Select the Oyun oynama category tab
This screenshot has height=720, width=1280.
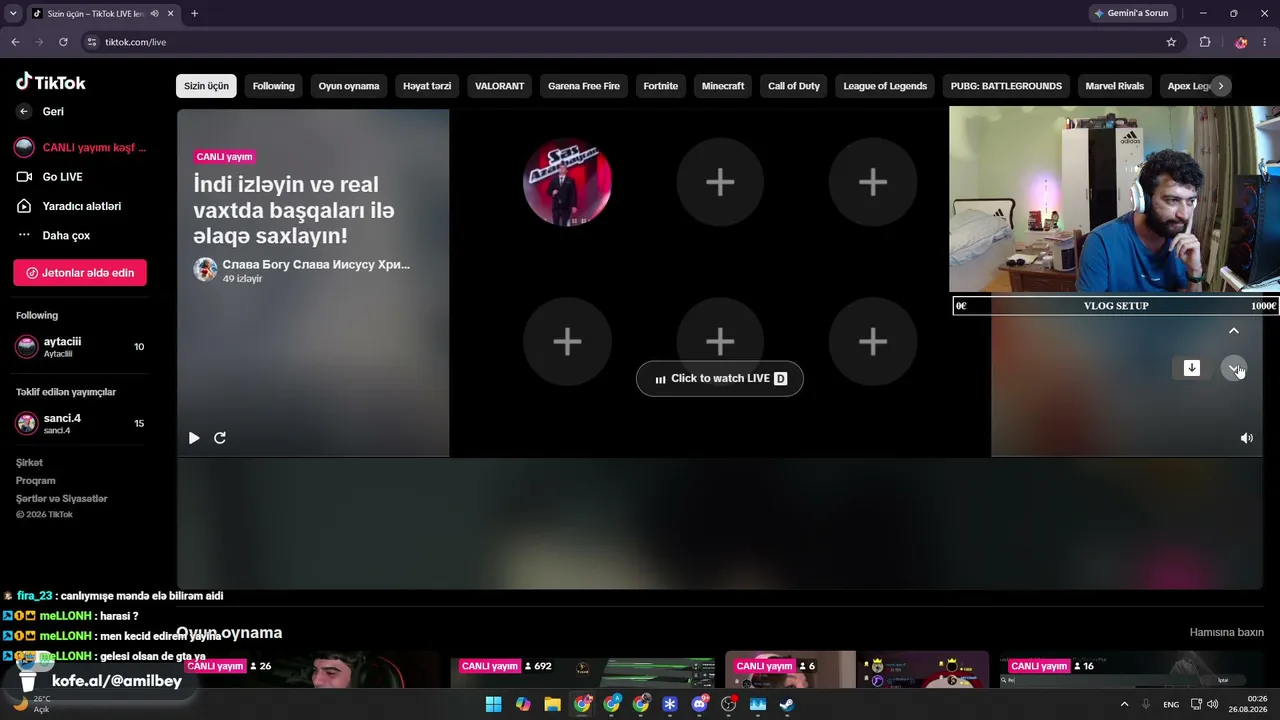(x=349, y=86)
